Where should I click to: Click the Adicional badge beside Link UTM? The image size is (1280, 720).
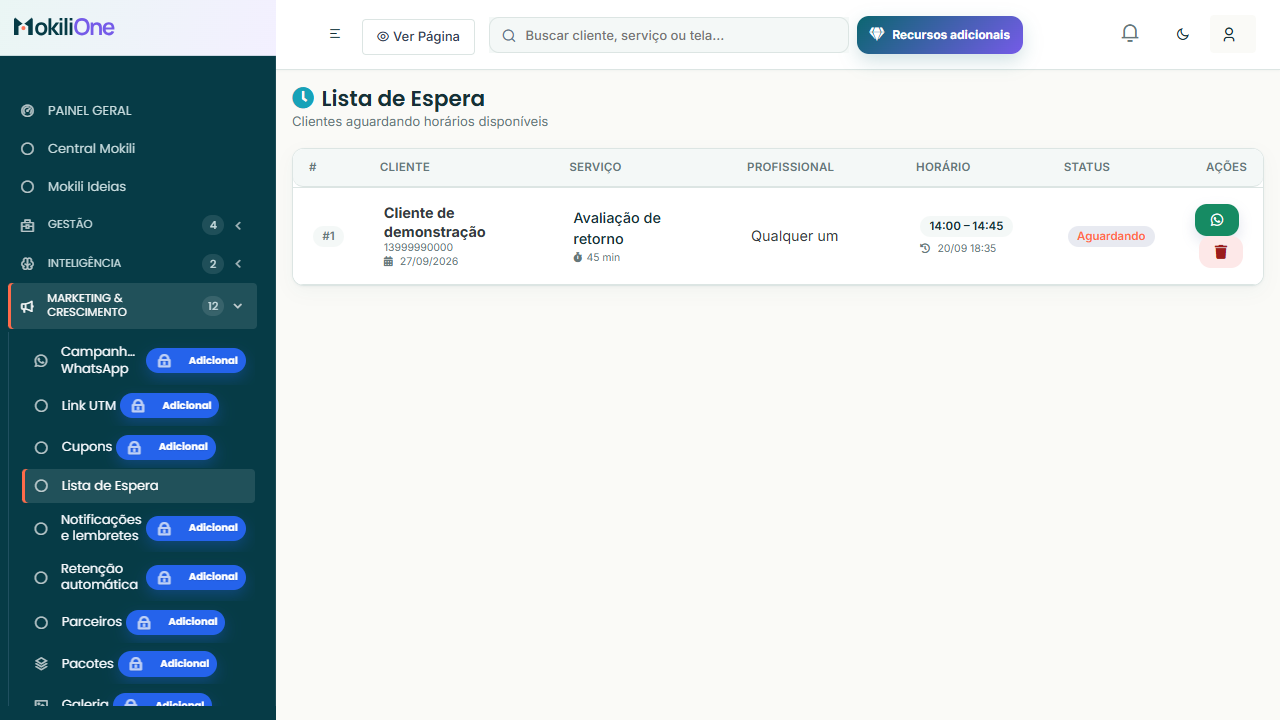[170, 405]
